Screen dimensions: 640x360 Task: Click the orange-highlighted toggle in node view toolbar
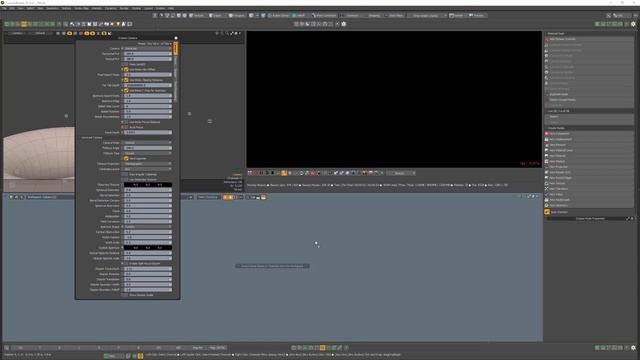(228, 197)
